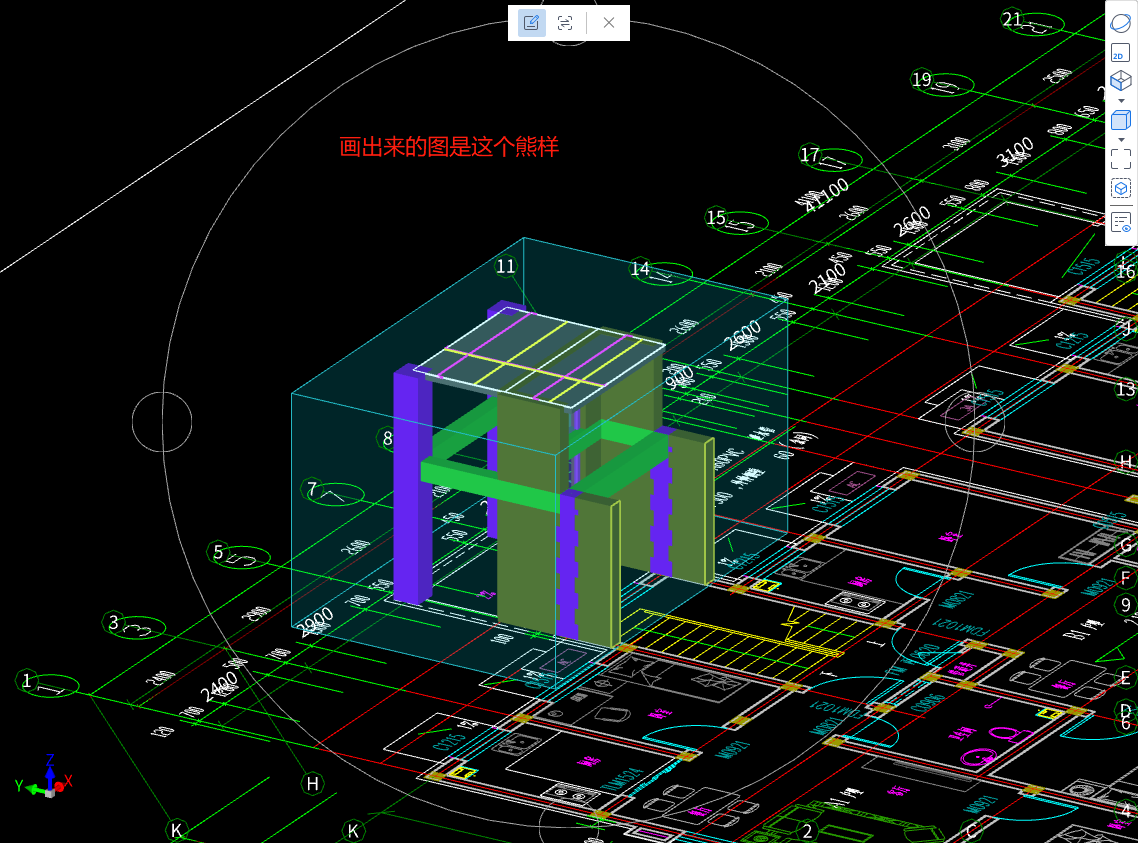
Task: Expand the dropdown arrow below shaded cube
Action: pos(1121,140)
